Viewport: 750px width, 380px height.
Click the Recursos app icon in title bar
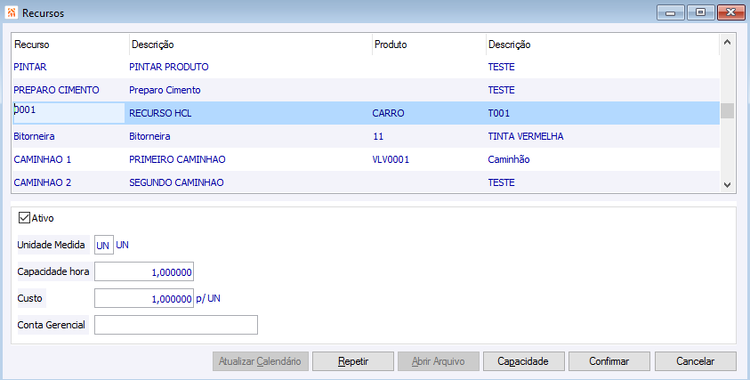11,13
